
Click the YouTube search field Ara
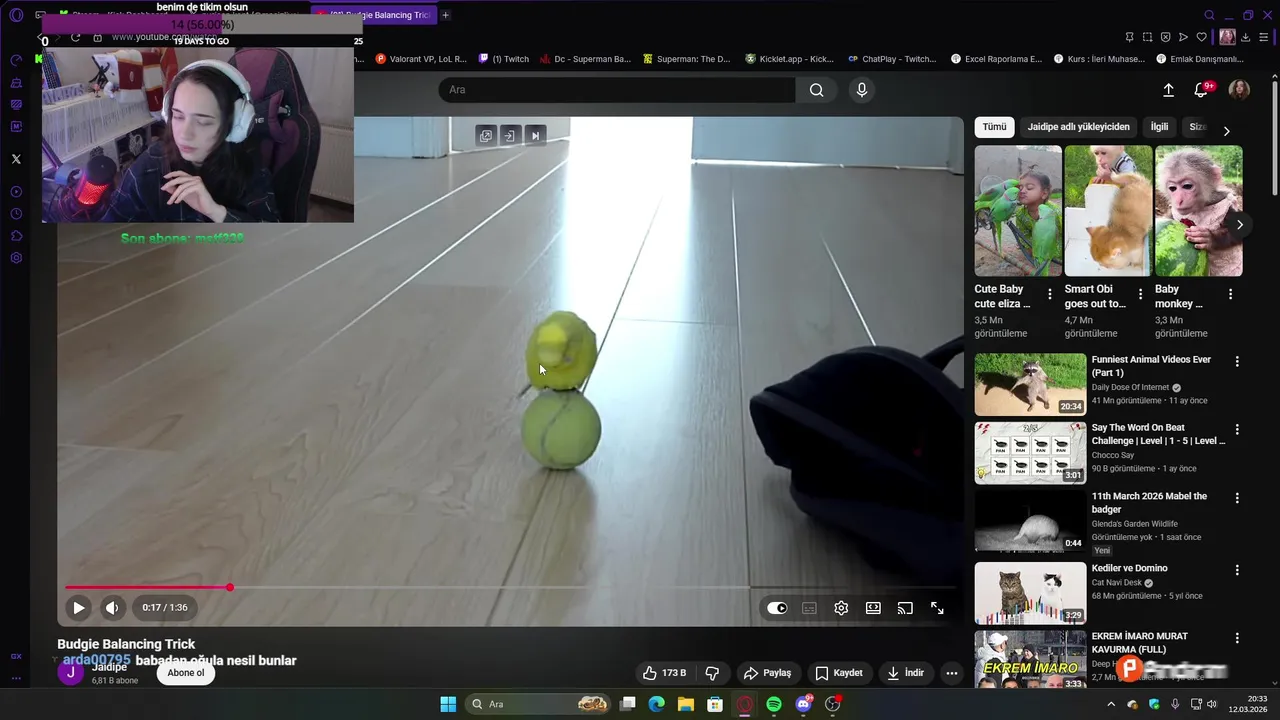[x=617, y=90]
